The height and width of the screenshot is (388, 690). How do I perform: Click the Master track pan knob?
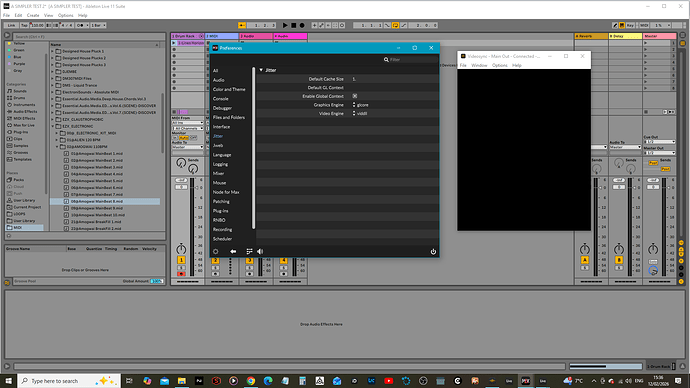coord(653,249)
